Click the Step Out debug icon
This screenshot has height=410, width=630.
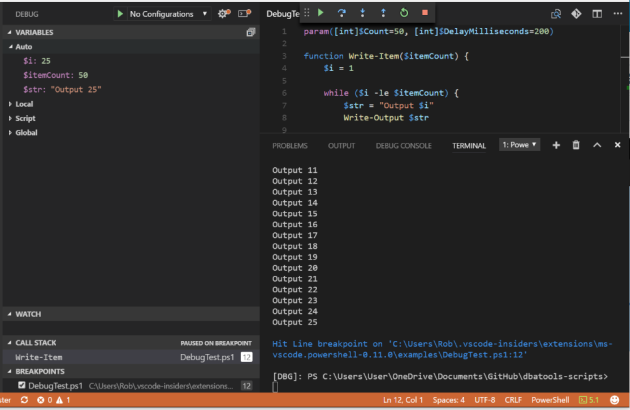pos(381,13)
